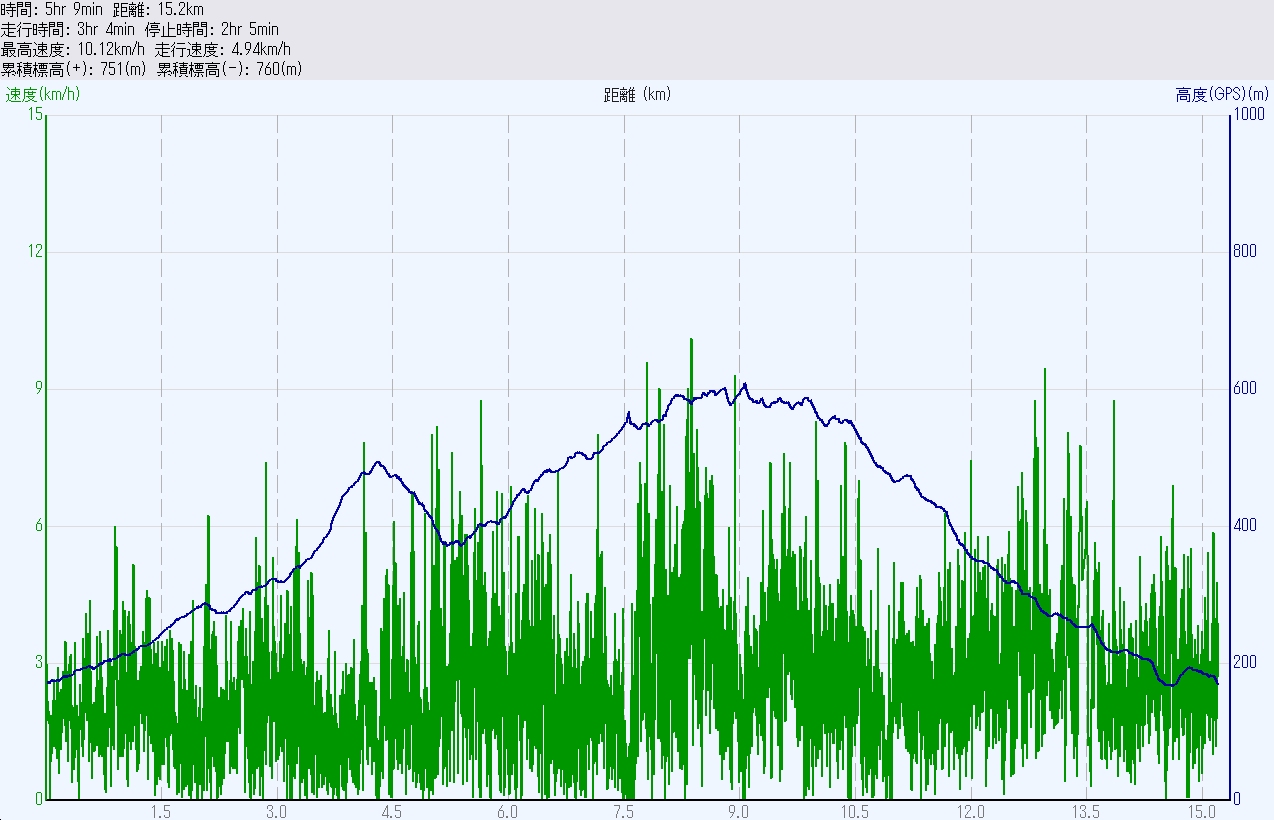The height and width of the screenshot is (820, 1274).
Task: Click the 7.5 km distance tick label
Action: point(624,810)
